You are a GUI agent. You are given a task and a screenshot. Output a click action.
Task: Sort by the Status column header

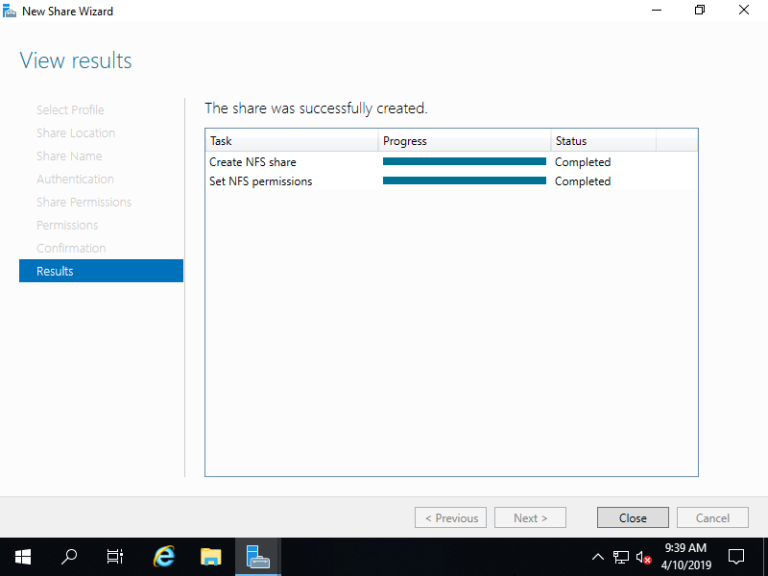(603, 141)
